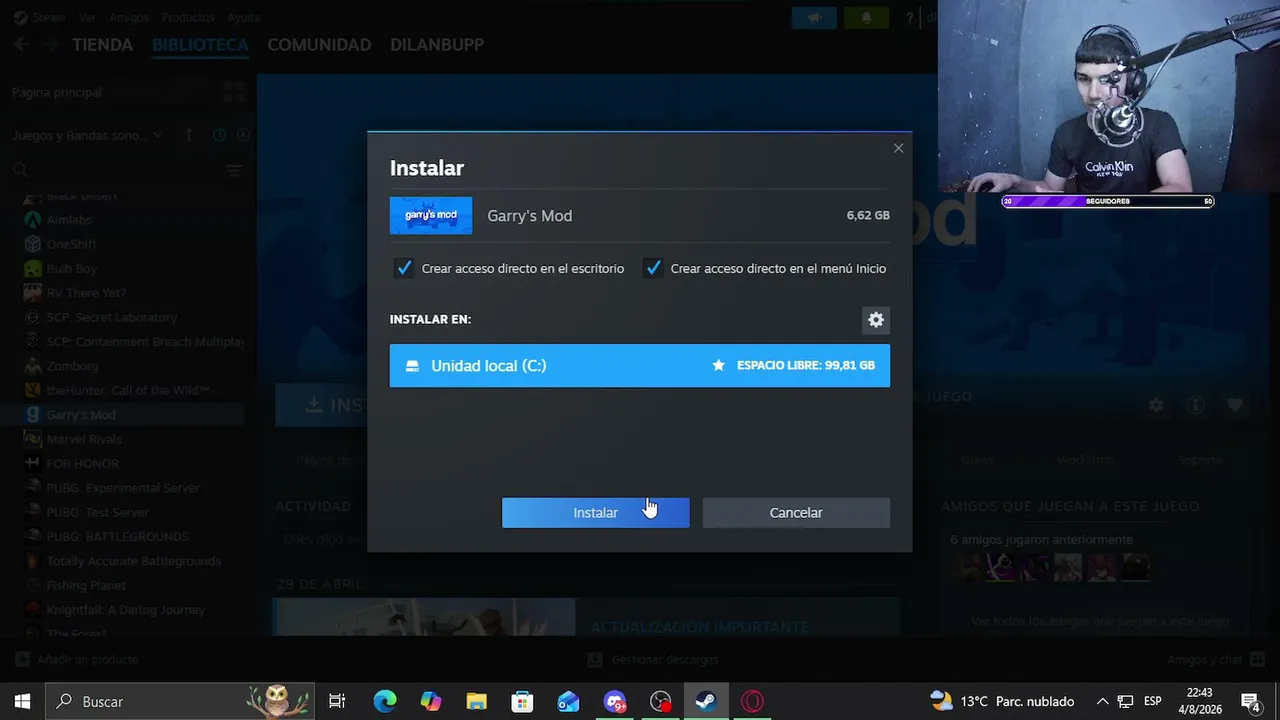
Task: Click the game info icon on Garry's Mod page
Action: pyautogui.click(x=1195, y=405)
